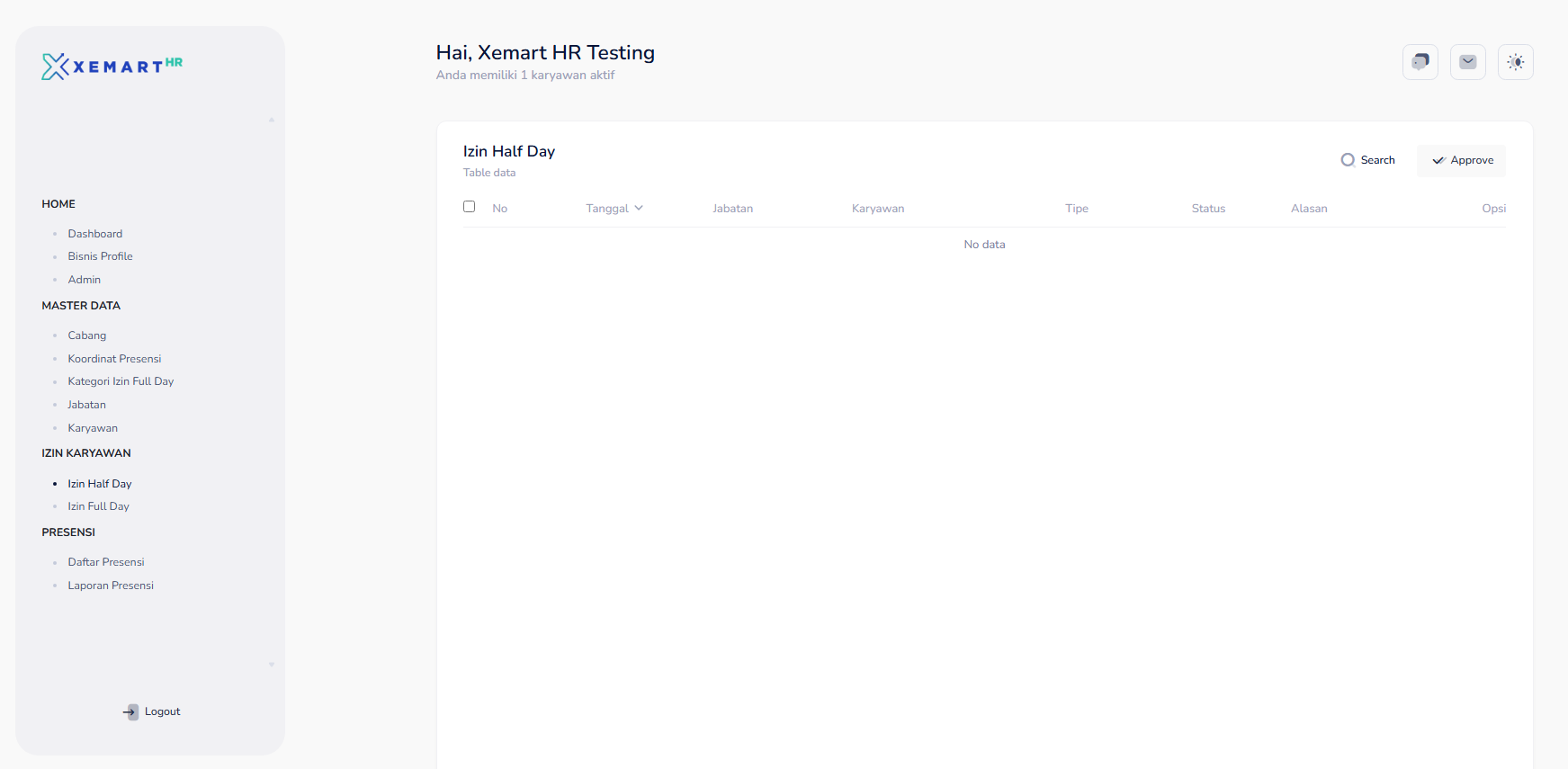This screenshot has height=769, width=1568.
Task: Click the Xemart HR logo
Action: [112, 66]
